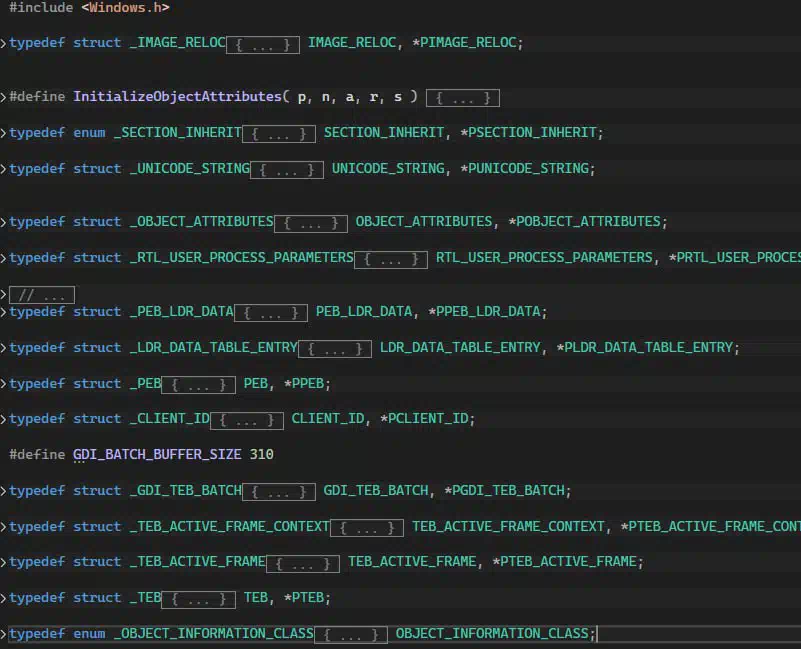The width and height of the screenshot is (801, 649).
Task: Expand _OBJECT_INFORMATION_CLASS enum gutter chevron
Action: [x=4, y=634]
